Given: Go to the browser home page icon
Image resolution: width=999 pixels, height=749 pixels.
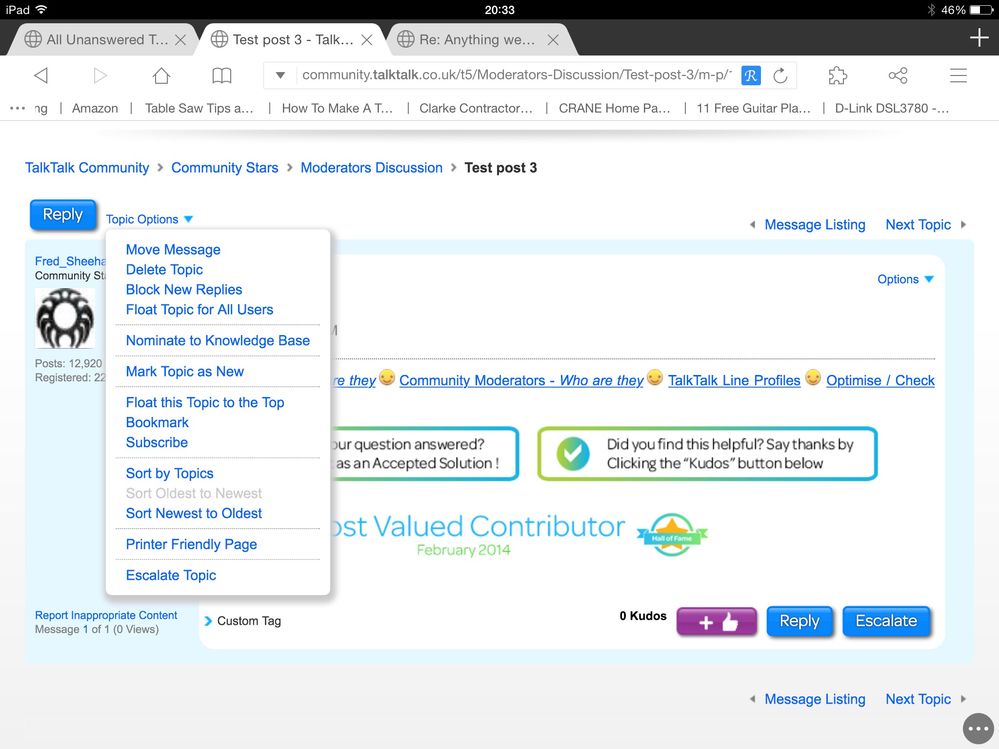Looking at the screenshot, I should (x=161, y=76).
